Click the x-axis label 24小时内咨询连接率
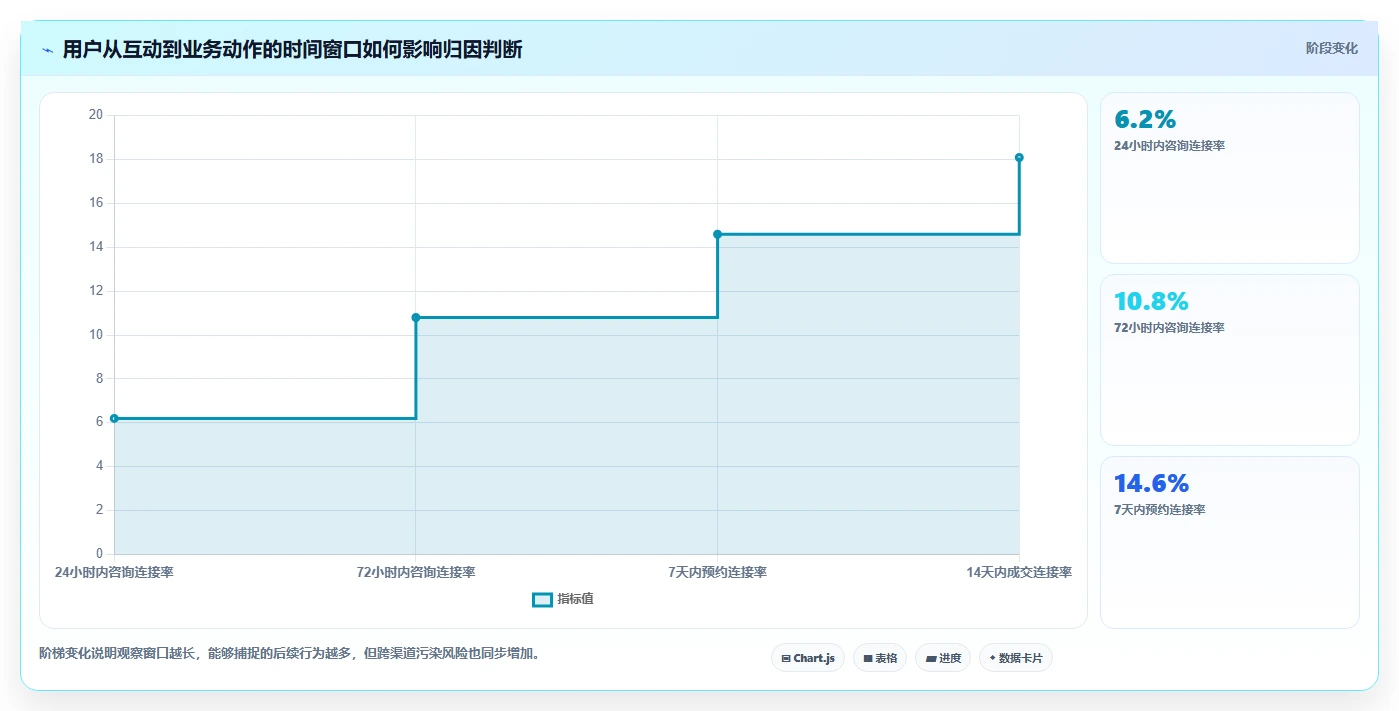Screen dimensions: 1399x711 (x=114, y=573)
